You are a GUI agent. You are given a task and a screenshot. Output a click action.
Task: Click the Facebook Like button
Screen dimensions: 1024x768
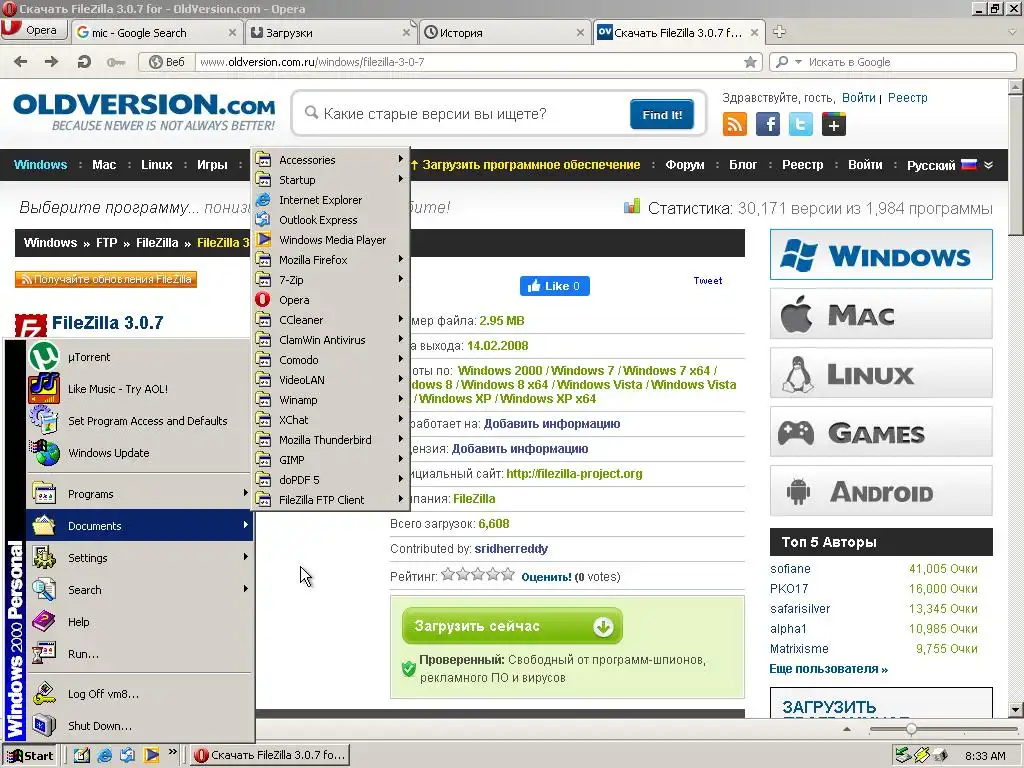click(x=554, y=285)
